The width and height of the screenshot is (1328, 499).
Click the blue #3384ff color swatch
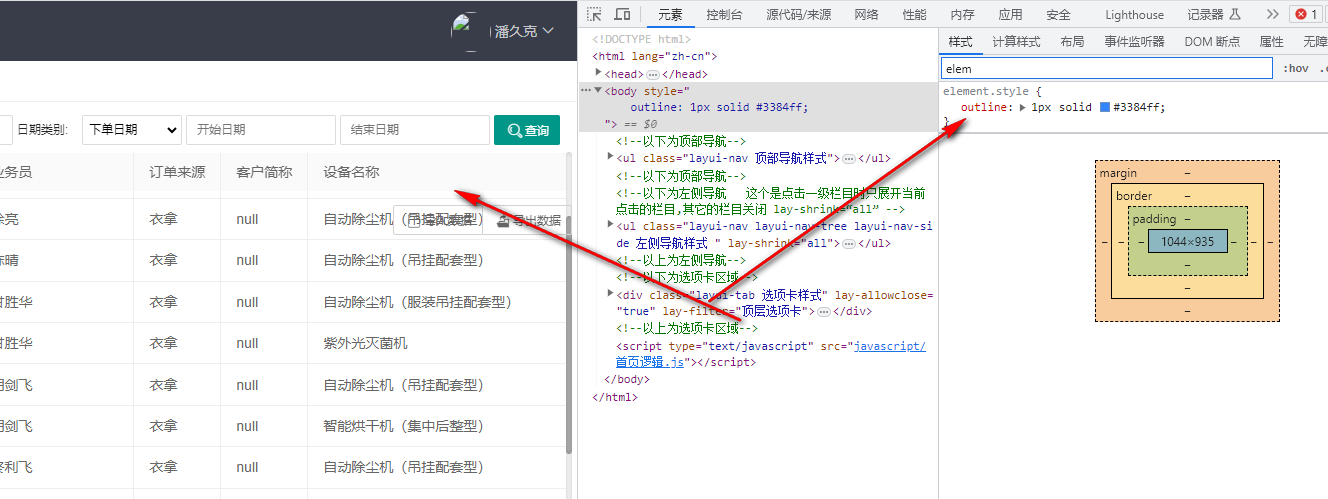point(1104,107)
